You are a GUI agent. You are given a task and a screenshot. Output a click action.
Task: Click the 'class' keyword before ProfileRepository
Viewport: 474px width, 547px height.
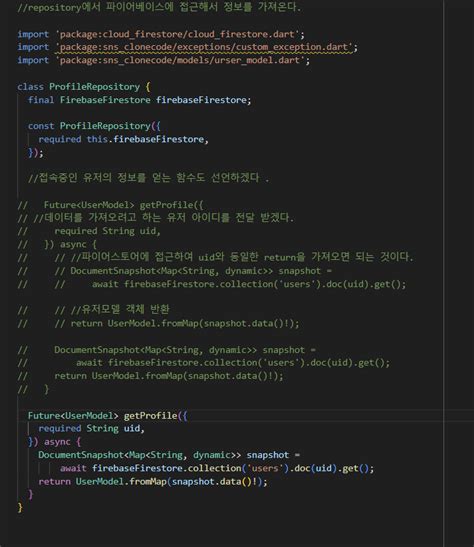(x=31, y=87)
